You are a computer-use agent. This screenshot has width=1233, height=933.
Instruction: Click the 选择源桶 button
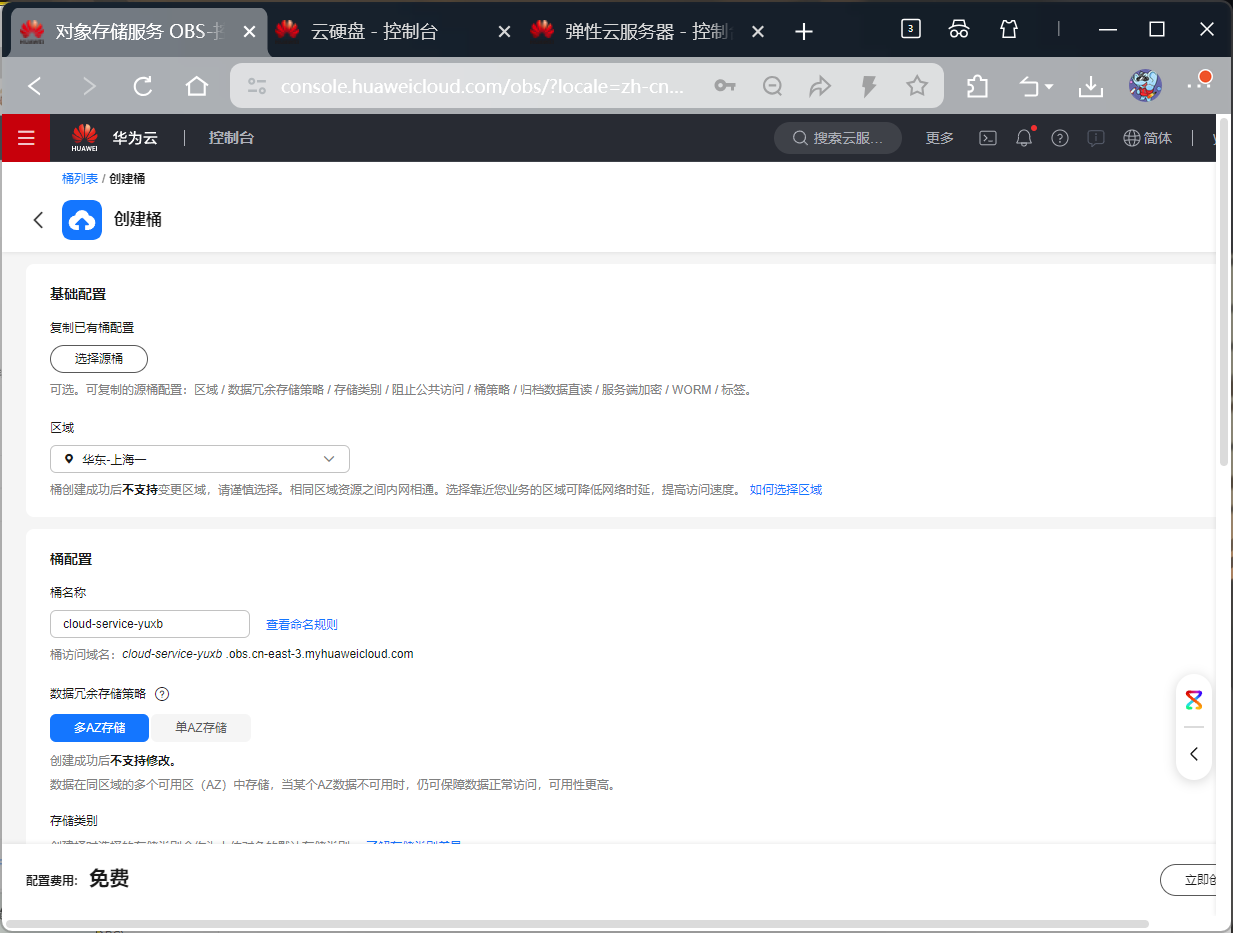(x=99, y=359)
